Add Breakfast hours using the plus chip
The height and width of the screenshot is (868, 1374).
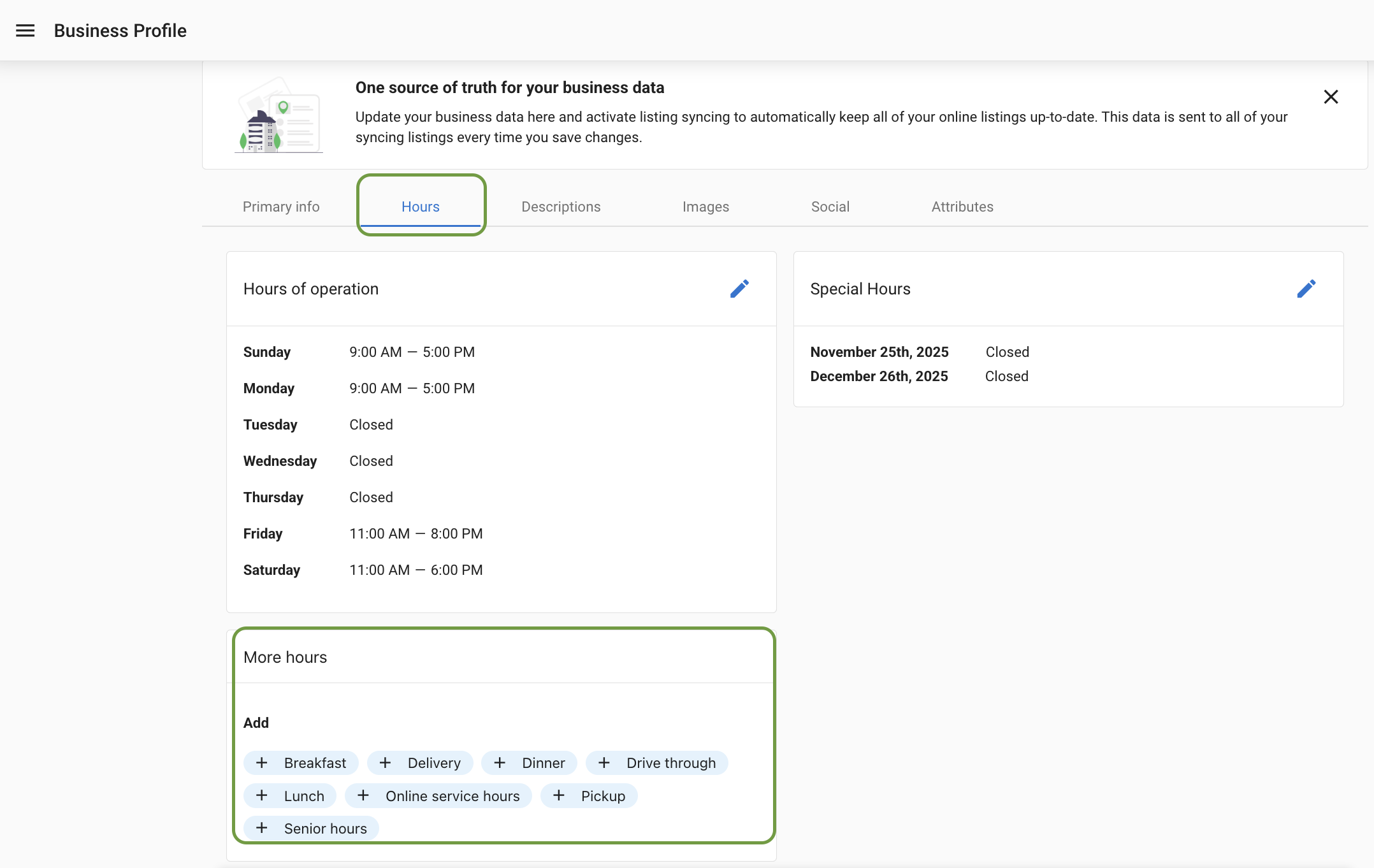[x=301, y=763]
